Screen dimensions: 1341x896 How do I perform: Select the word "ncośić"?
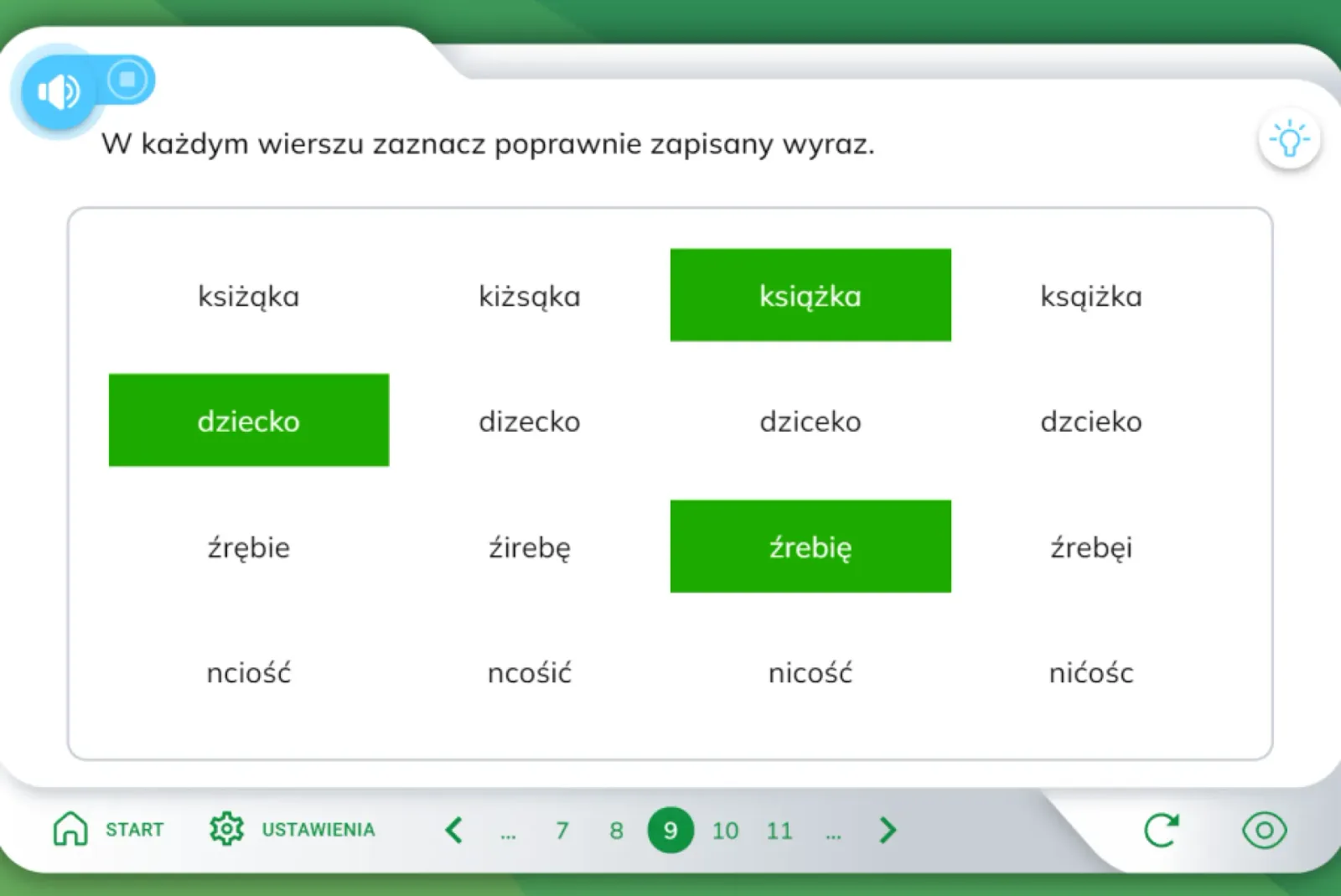tap(530, 672)
